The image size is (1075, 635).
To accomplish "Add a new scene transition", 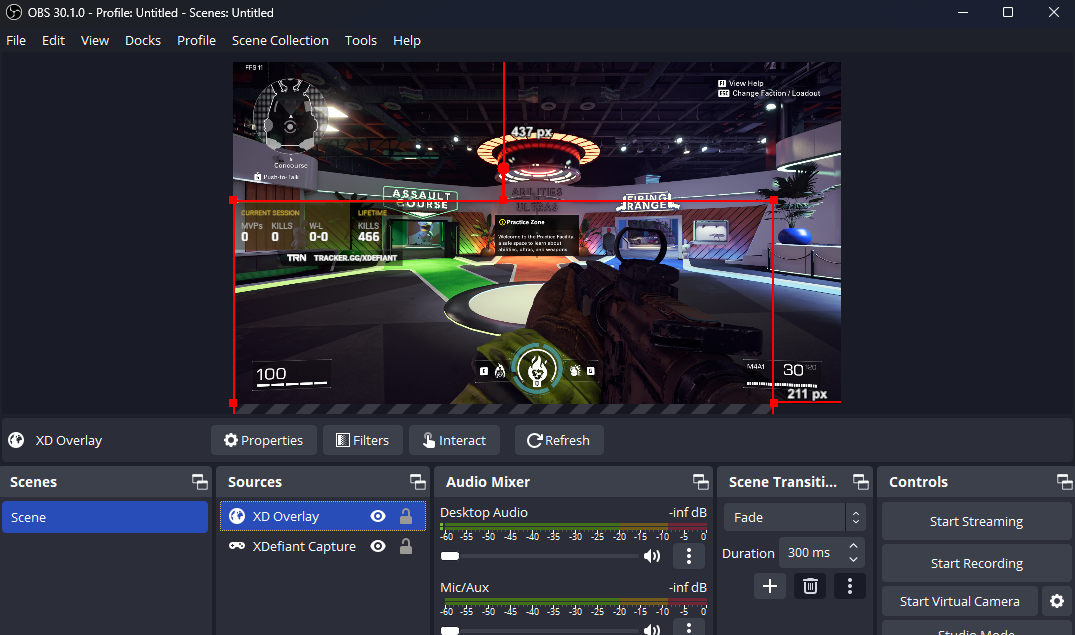I will tap(770, 586).
